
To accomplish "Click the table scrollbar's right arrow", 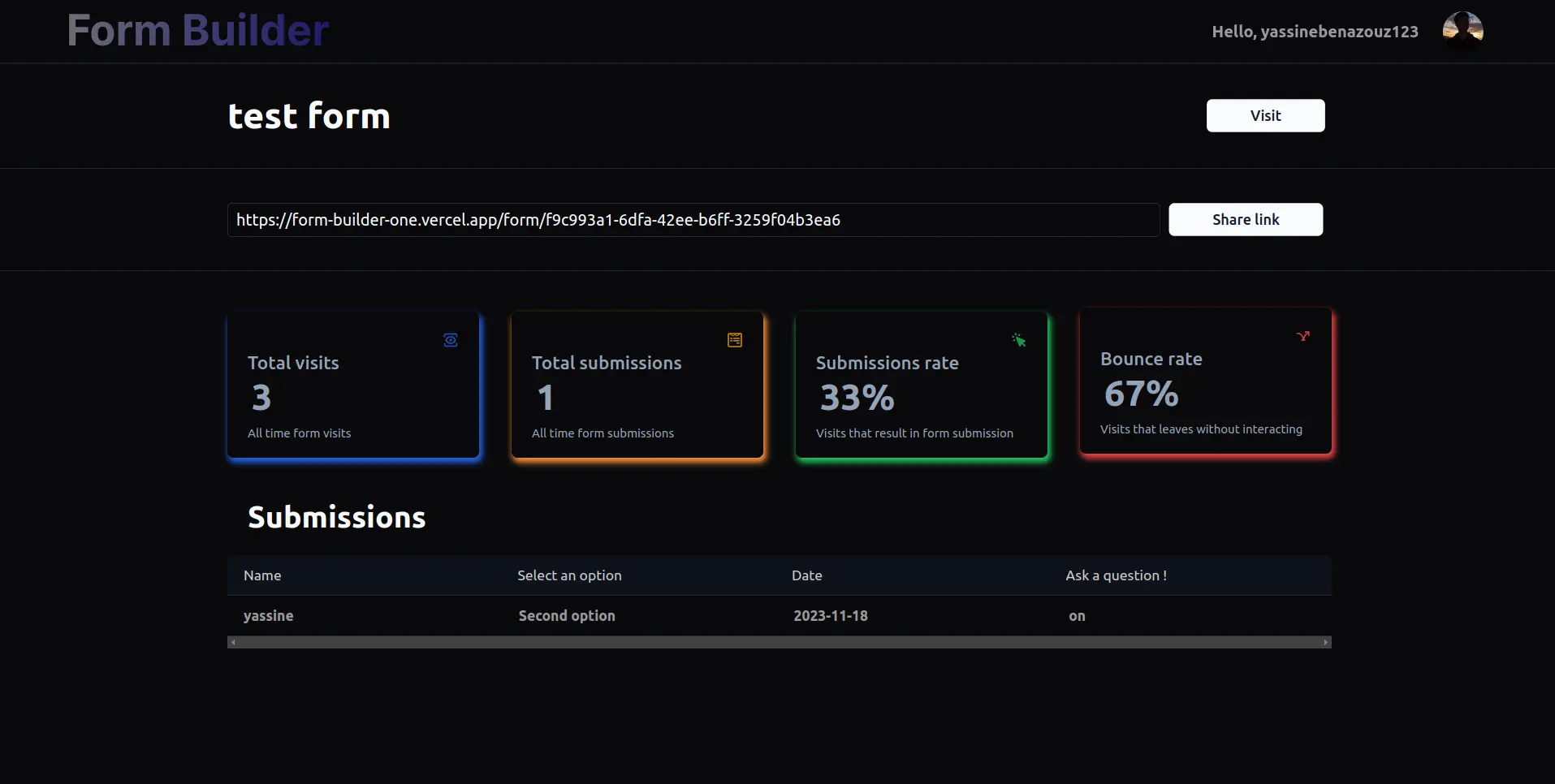I will pos(1325,643).
